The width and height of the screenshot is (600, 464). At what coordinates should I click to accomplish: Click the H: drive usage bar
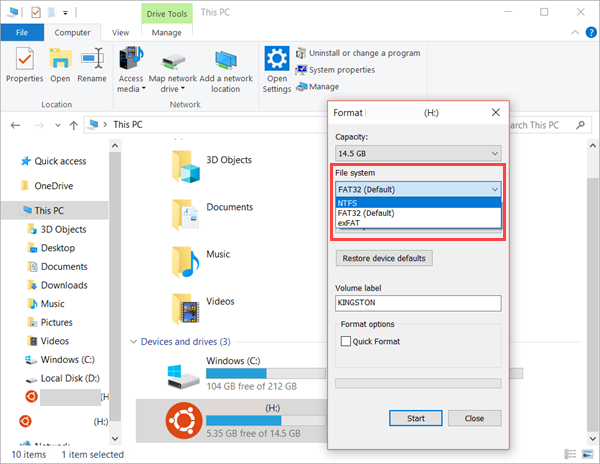click(266, 420)
